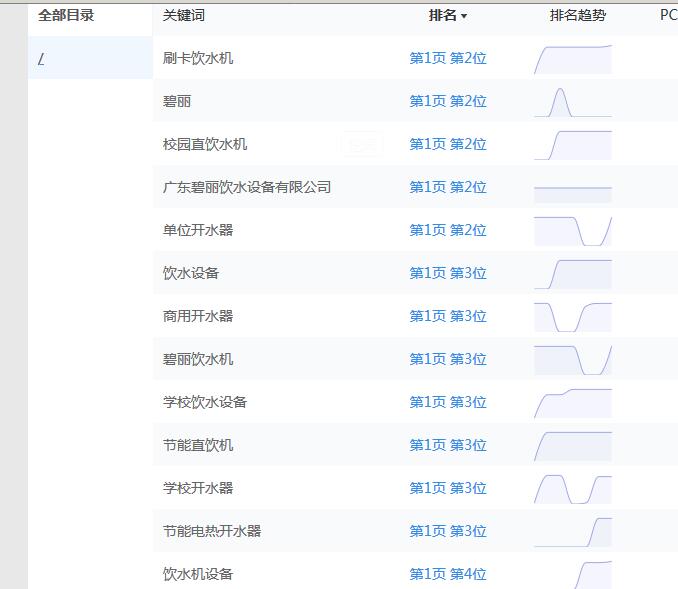Open 第1页 第4位 link for 饮水机设备
This screenshot has width=678, height=589.
pyautogui.click(x=448, y=574)
